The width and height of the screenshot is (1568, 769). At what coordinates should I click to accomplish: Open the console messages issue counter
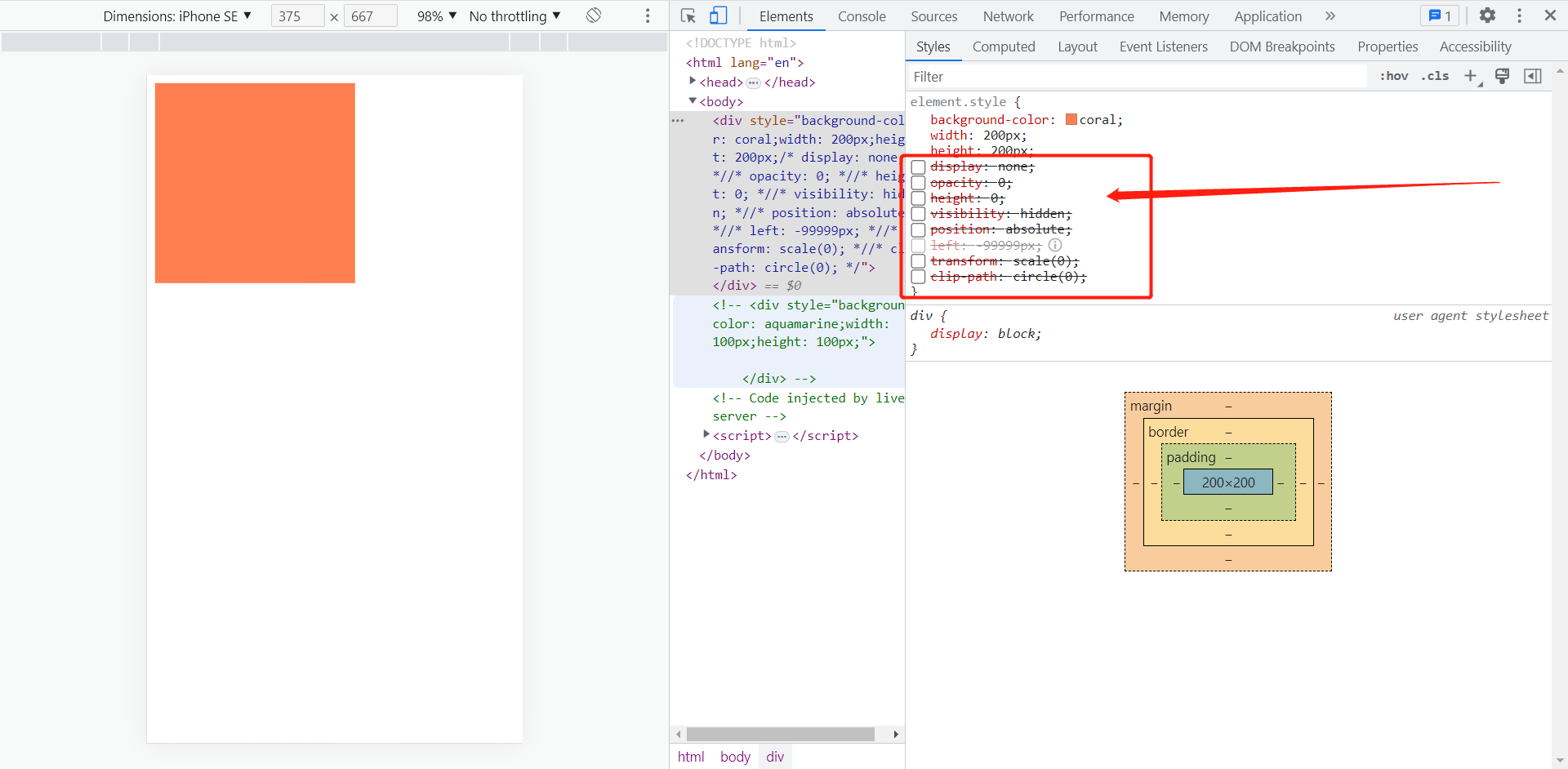(1440, 16)
